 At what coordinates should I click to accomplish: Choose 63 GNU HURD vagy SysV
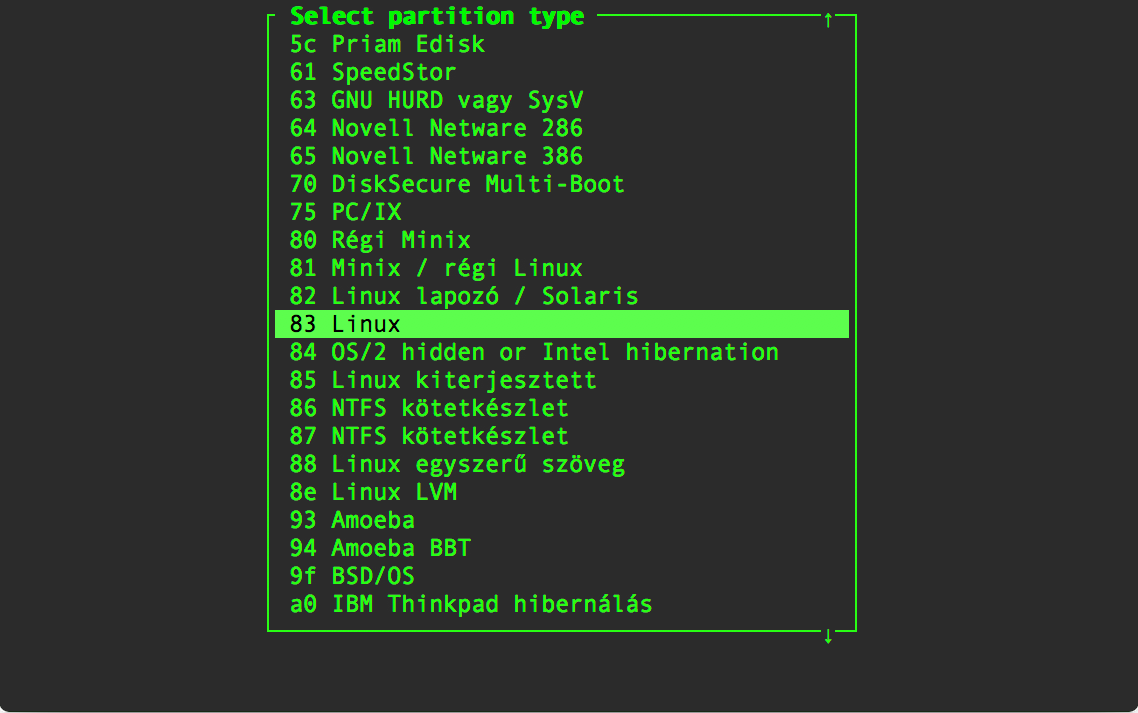[562, 100]
